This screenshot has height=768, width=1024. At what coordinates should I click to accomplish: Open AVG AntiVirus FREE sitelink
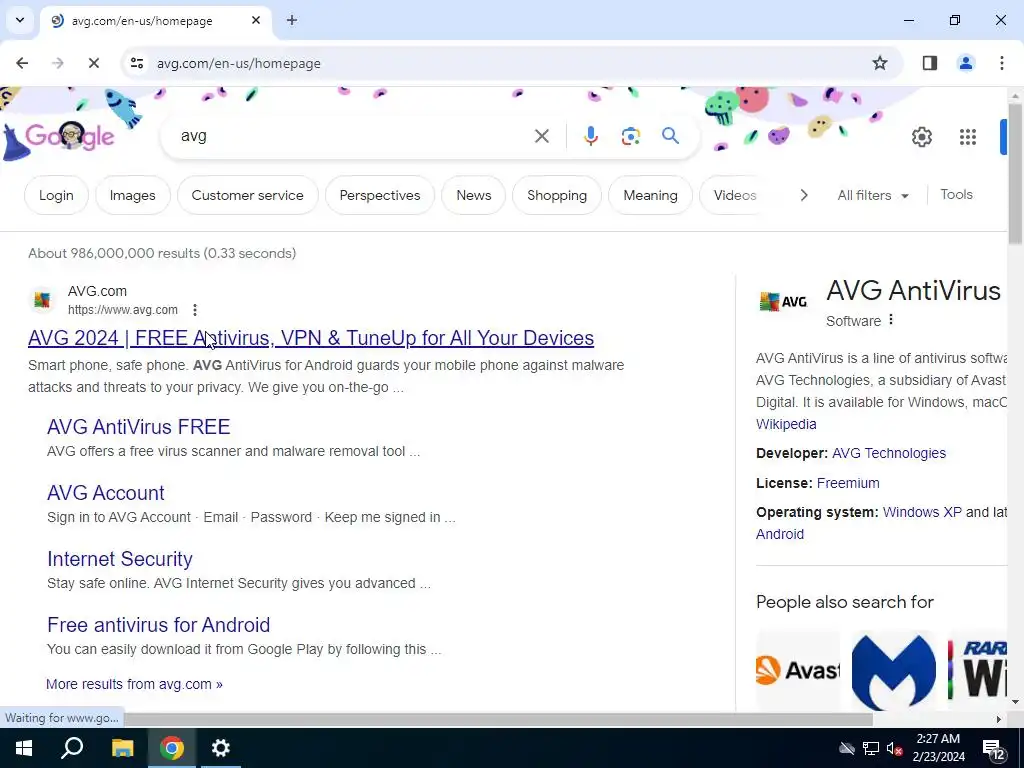click(x=138, y=426)
